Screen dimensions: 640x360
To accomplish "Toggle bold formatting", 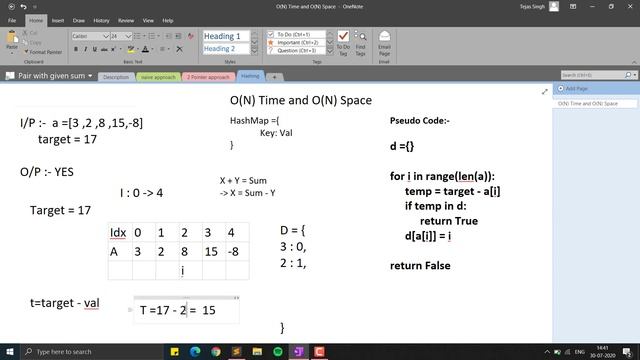I will coord(76,49).
